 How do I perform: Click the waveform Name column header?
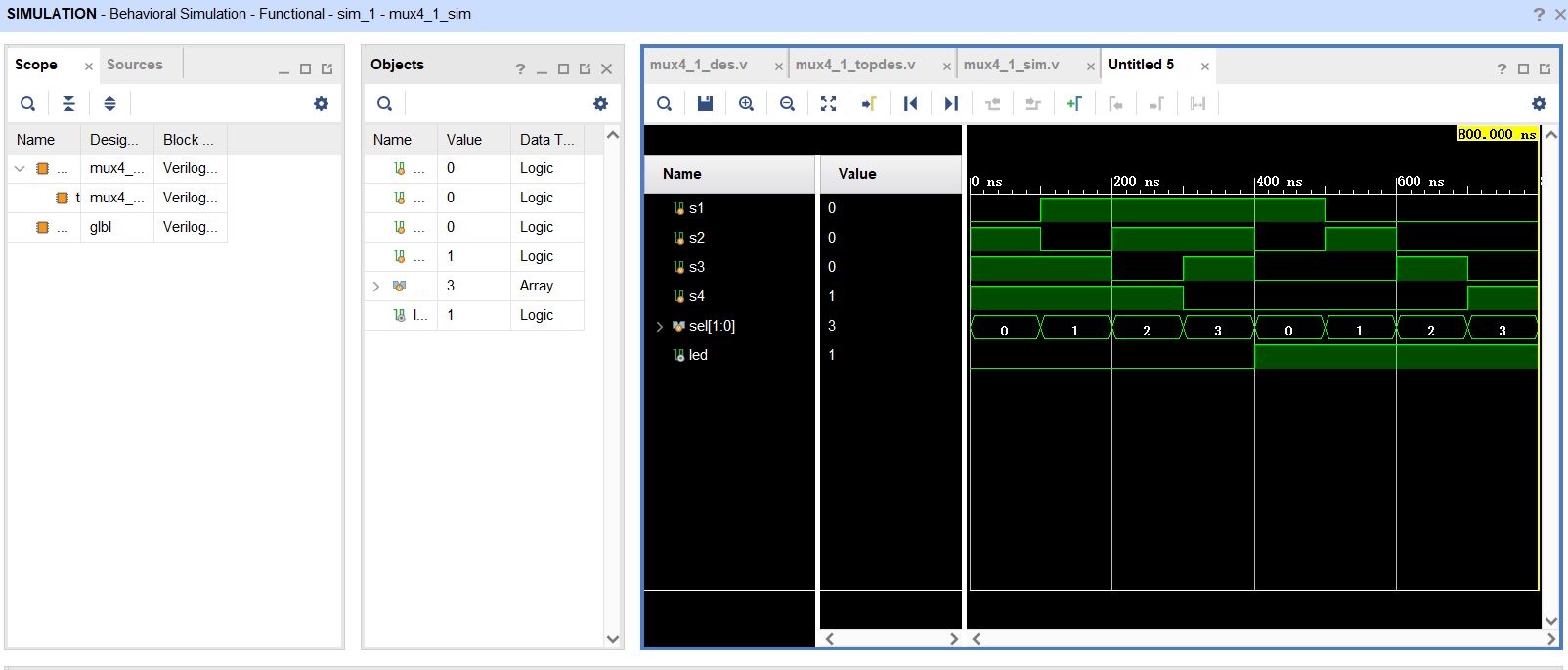[729, 174]
